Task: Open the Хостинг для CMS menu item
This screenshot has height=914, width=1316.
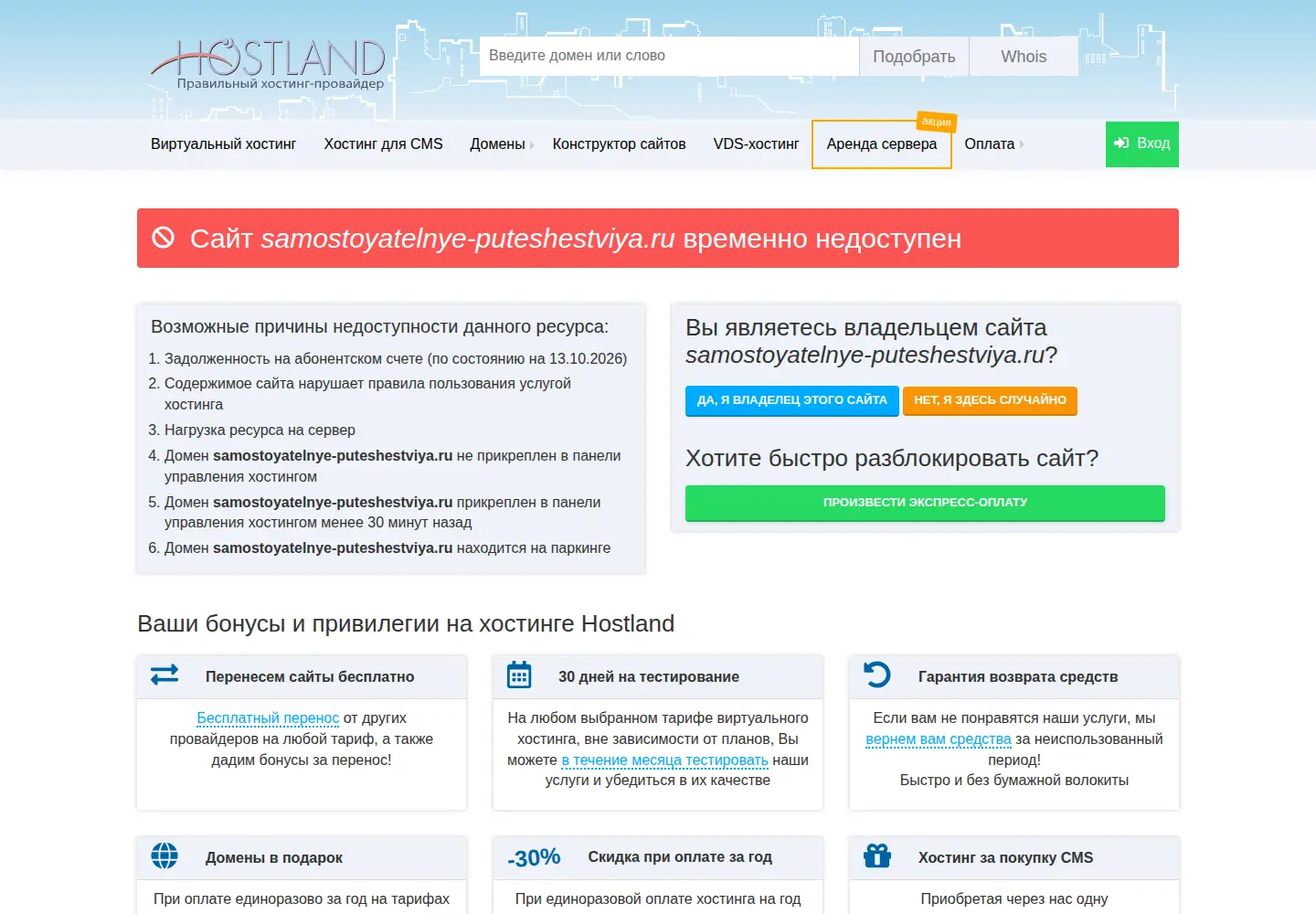Action: tap(383, 144)
